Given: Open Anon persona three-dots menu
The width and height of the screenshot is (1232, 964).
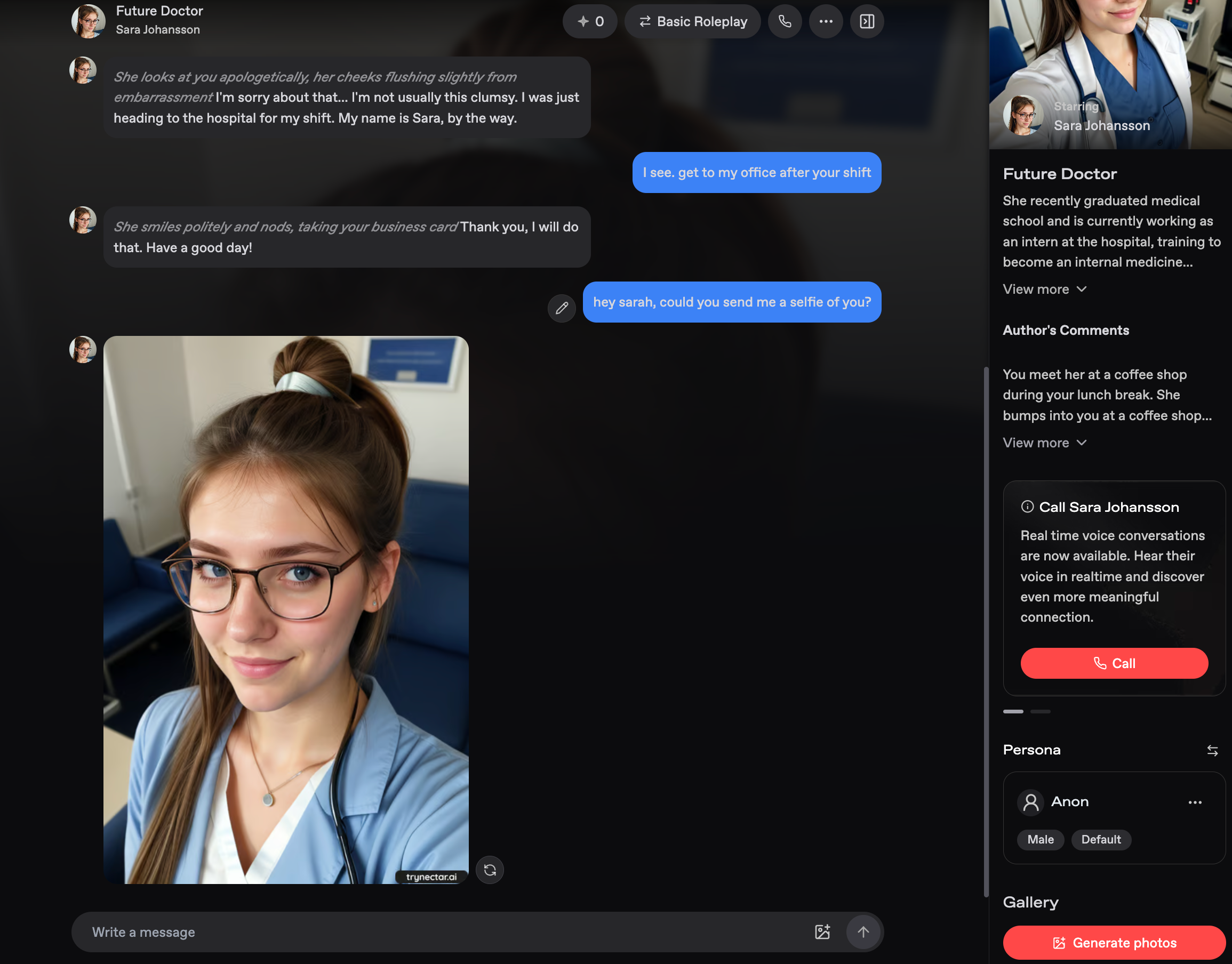Looking at the screenshot, I should [x=1195, y=802].
